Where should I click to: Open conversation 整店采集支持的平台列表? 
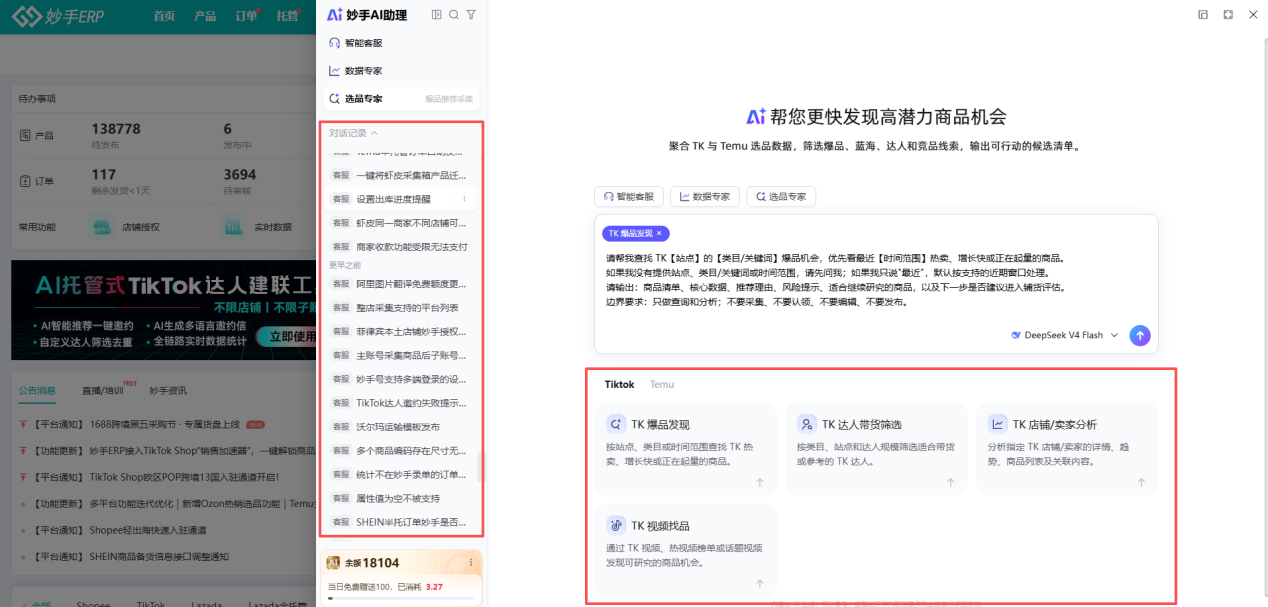400,308
